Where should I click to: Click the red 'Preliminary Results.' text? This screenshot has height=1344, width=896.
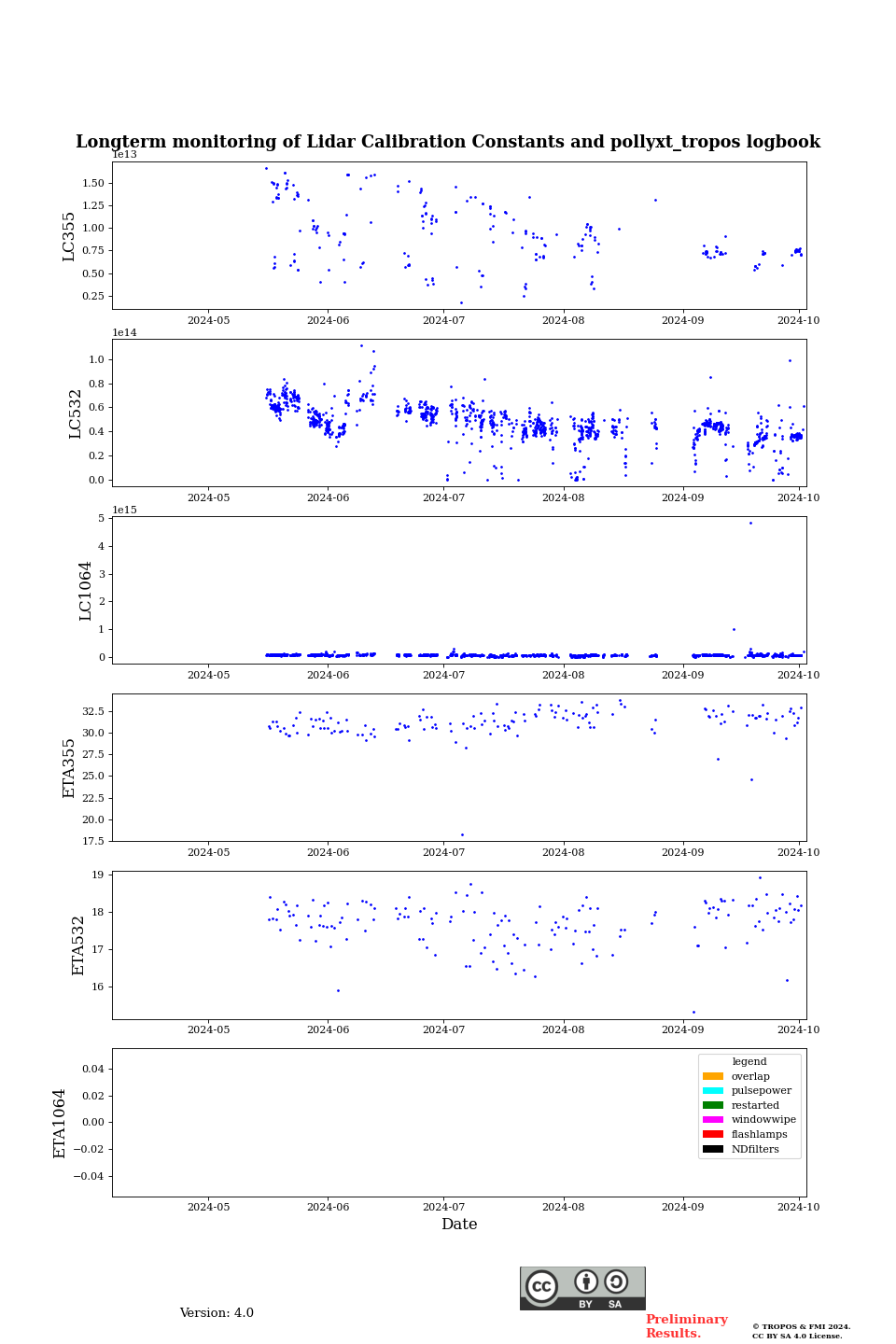[x=686, y=1326]
